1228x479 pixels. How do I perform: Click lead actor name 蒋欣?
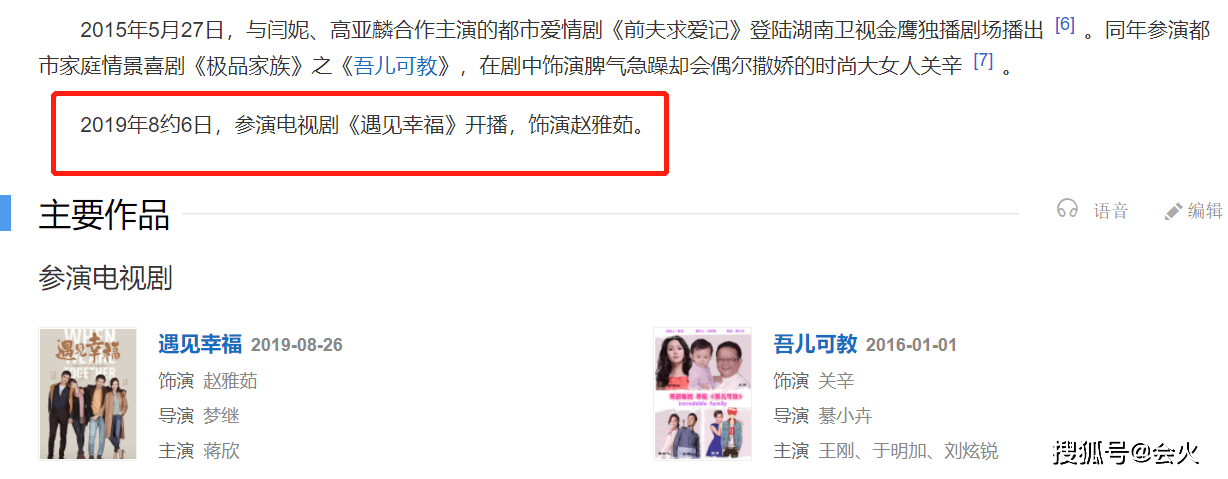[x=221, y=451]
